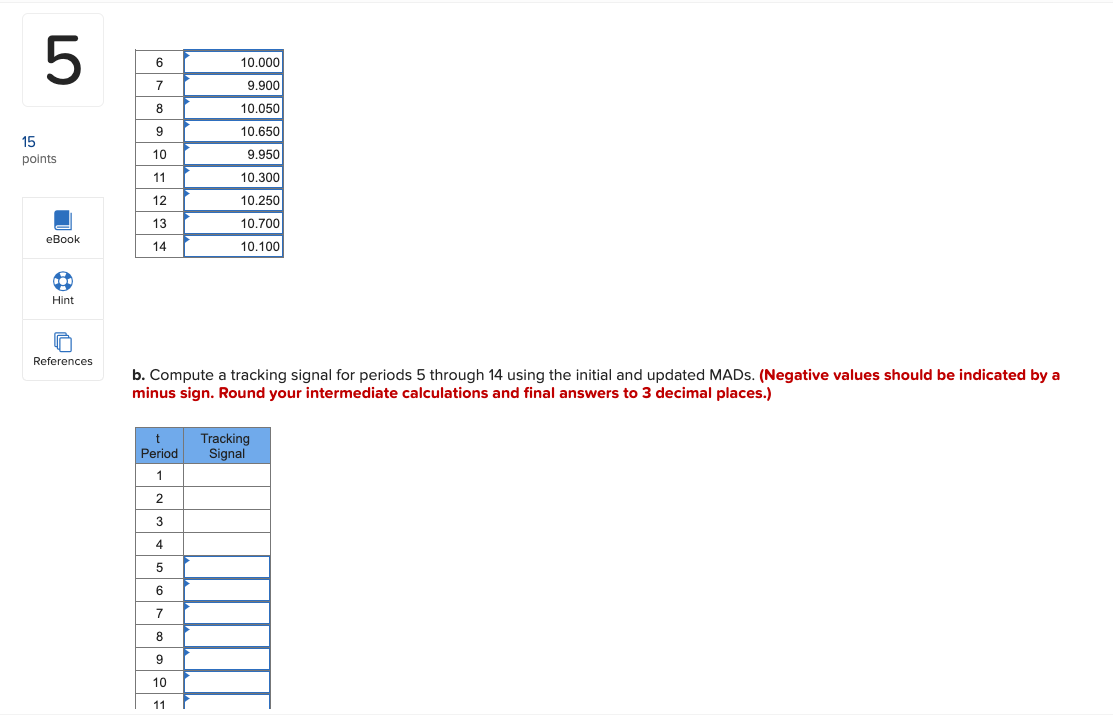Click the flag indicator beside period 14 value
The width and height of the screenshot is (1113, 715).
186,240
